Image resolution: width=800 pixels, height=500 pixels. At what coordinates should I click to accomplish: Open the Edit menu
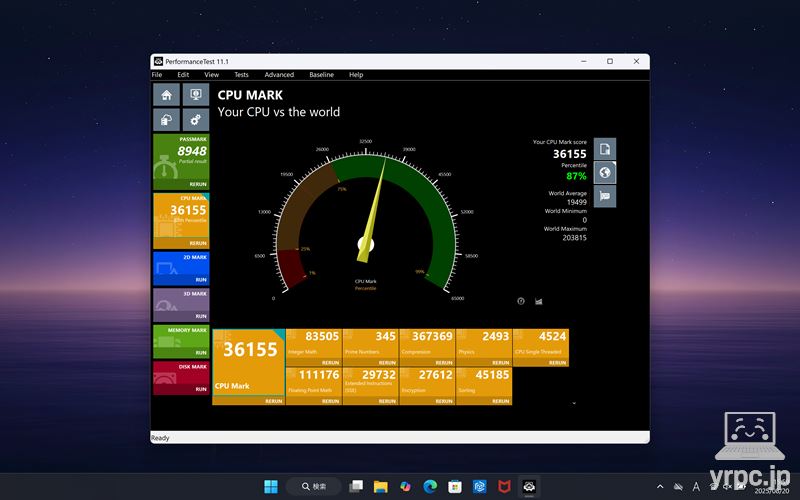(x=183, y=74)
